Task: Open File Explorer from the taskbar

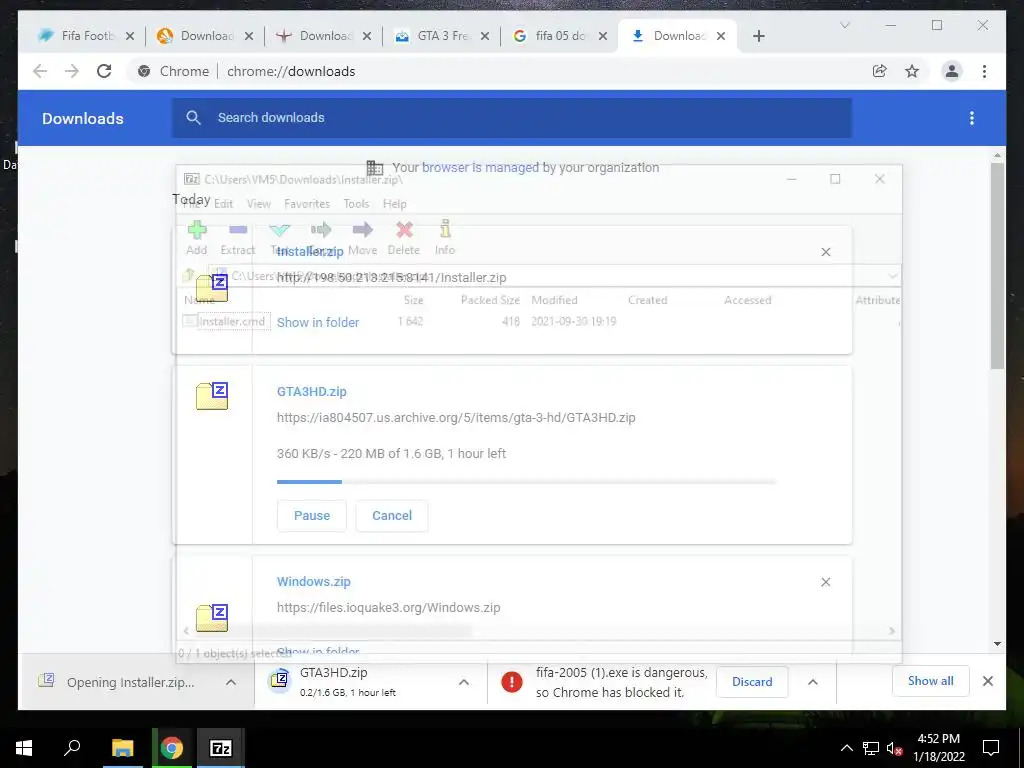Action: [x=122, y=748]
